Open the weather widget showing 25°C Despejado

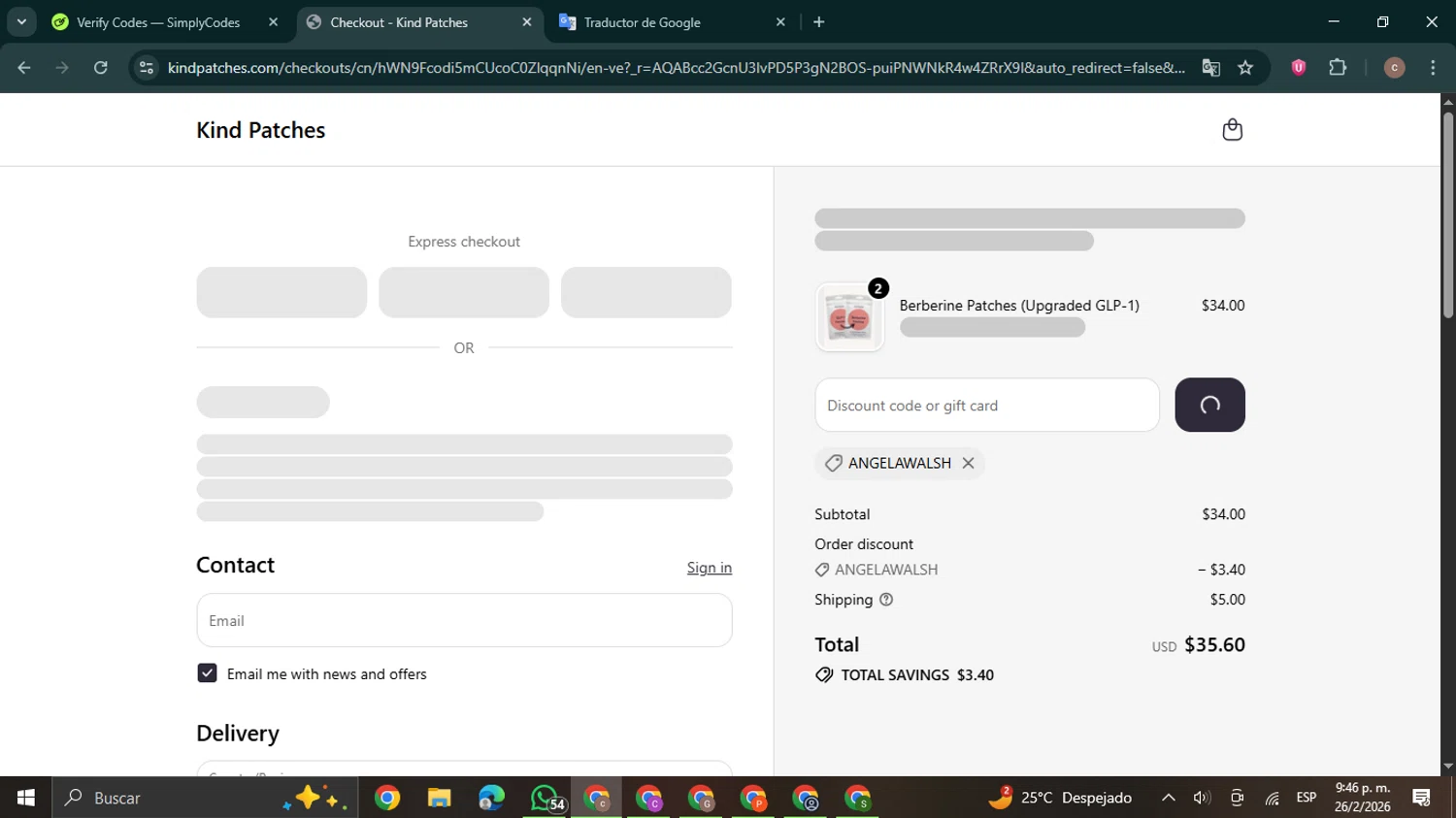[x=1060, y=798]
